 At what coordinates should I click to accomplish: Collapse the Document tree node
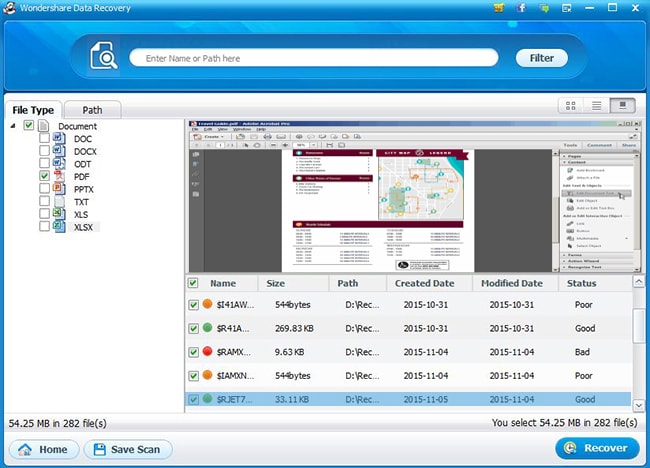point(13,126)
